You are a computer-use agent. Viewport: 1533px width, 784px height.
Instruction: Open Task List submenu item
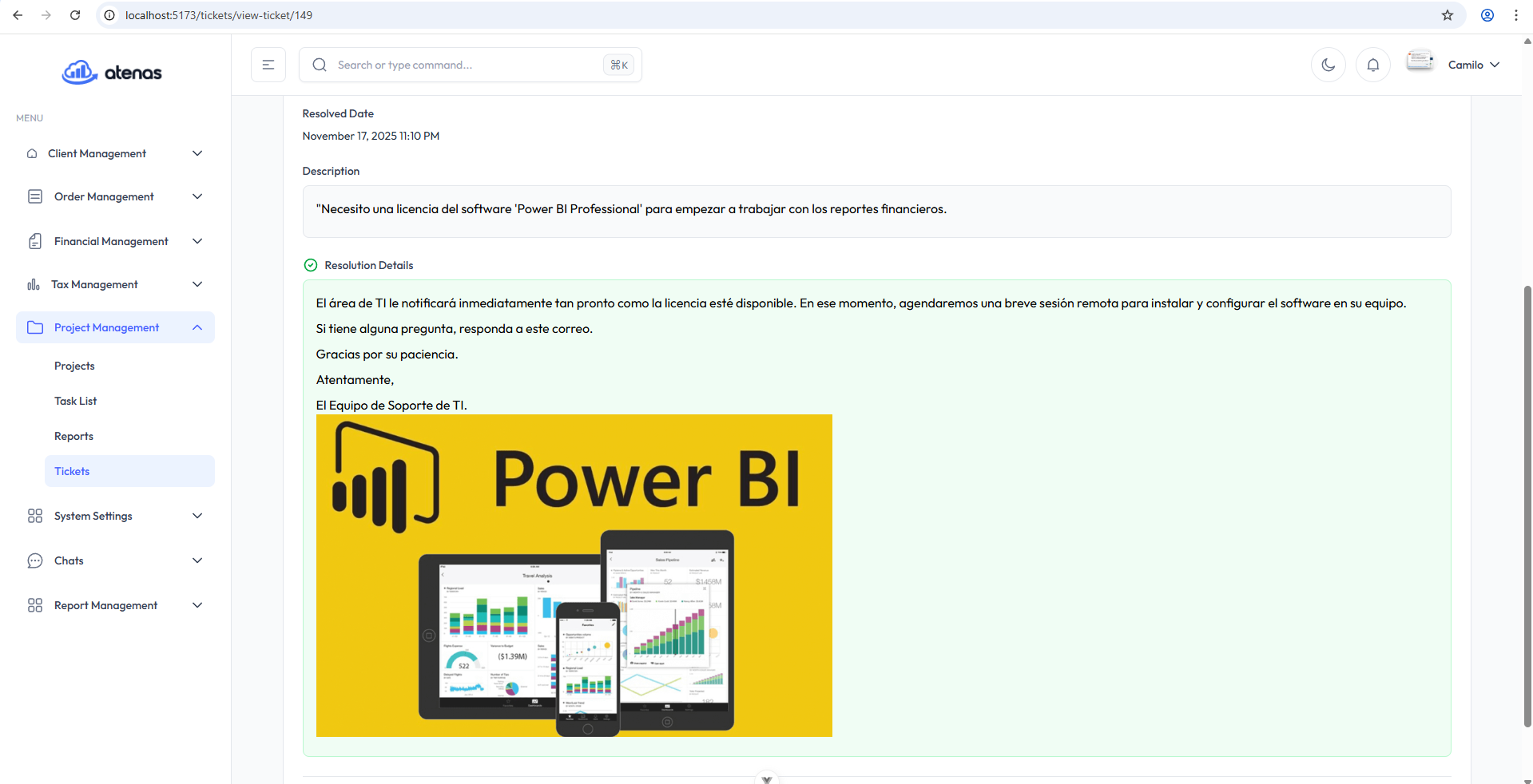tap(75, 401)
